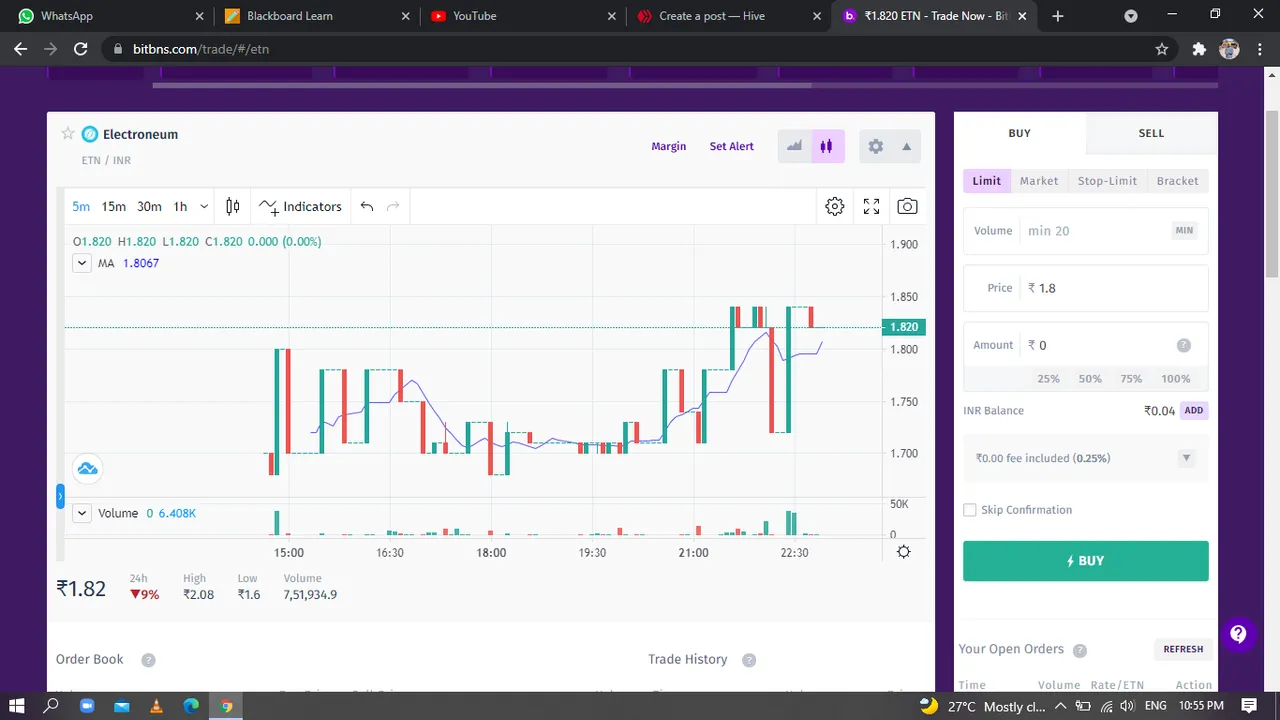Expand more timeframe options dropdown

[204, 206]
